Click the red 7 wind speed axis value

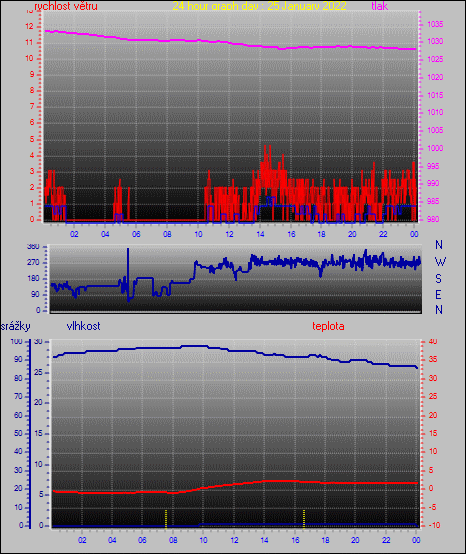[x=32, y=106]
